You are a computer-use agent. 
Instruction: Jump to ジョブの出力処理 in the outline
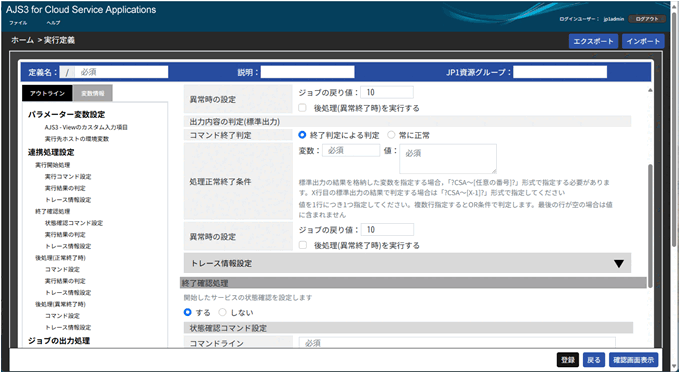(59, 341)
